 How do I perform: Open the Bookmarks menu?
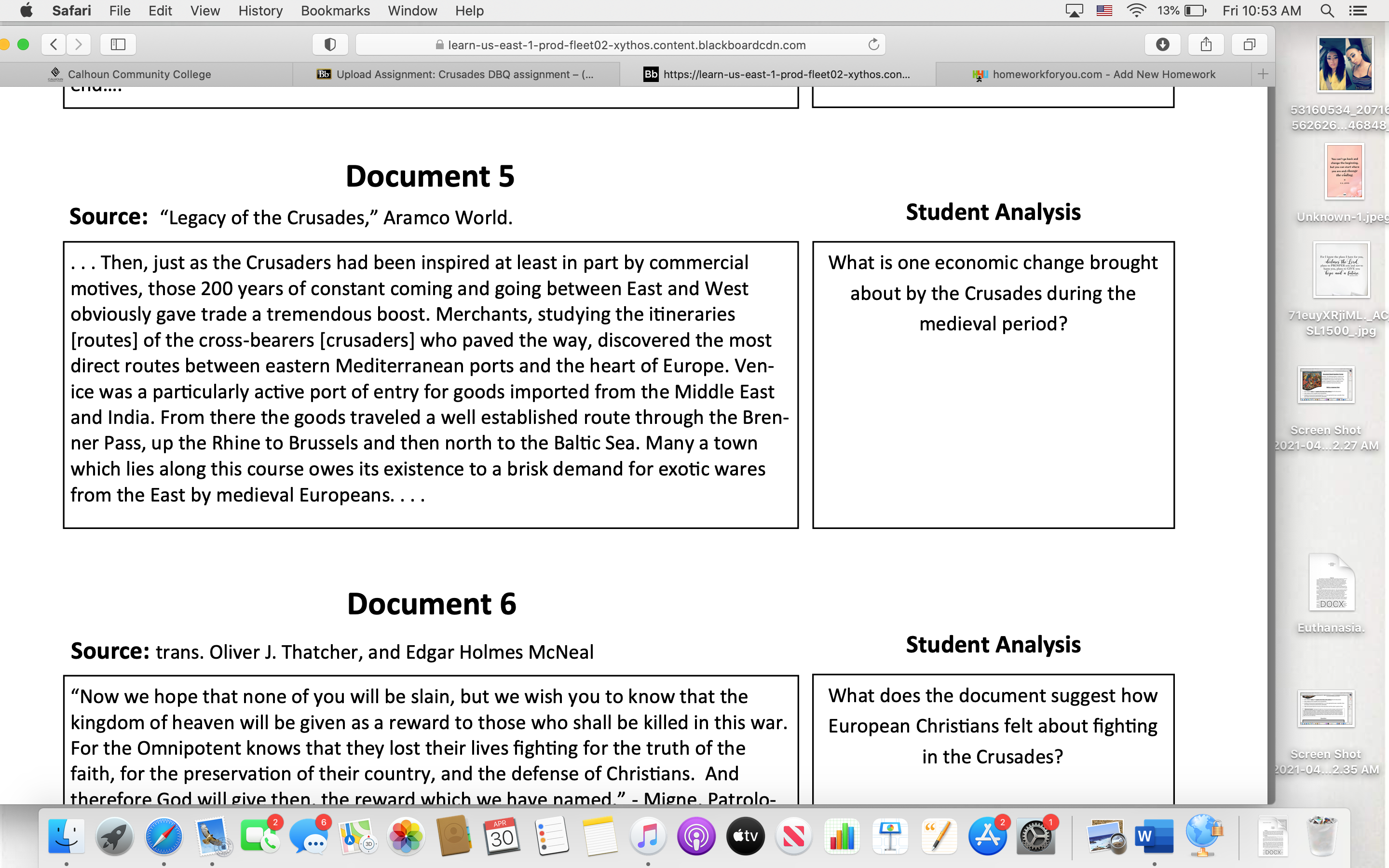[x=335, y=10]
